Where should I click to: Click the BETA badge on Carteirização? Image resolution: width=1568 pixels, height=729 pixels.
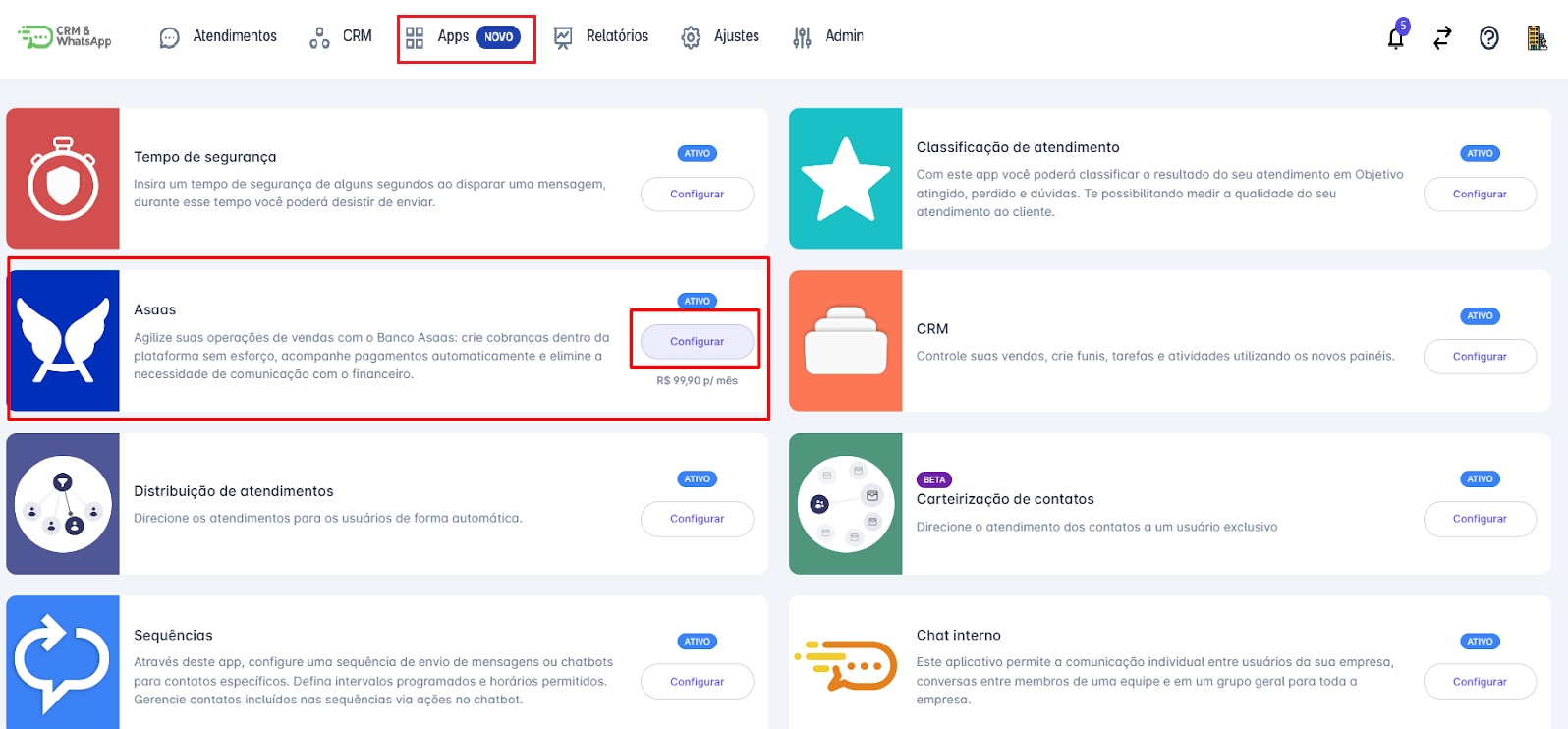(934, 480)
